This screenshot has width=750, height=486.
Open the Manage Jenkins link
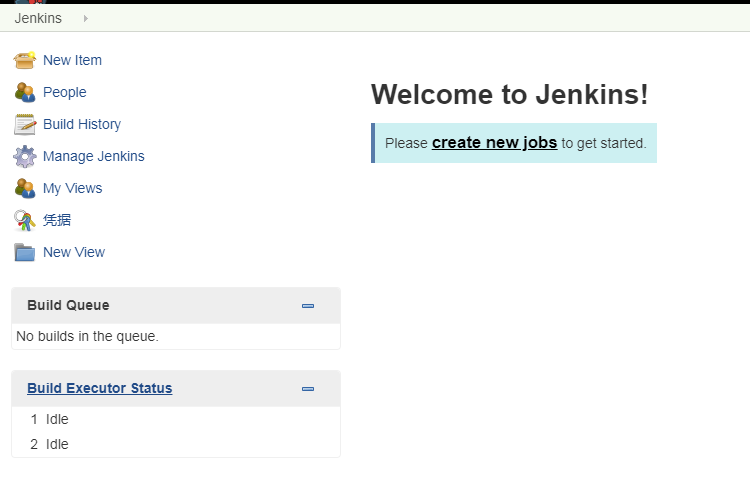pyautogui.click(x=94, y=156)
